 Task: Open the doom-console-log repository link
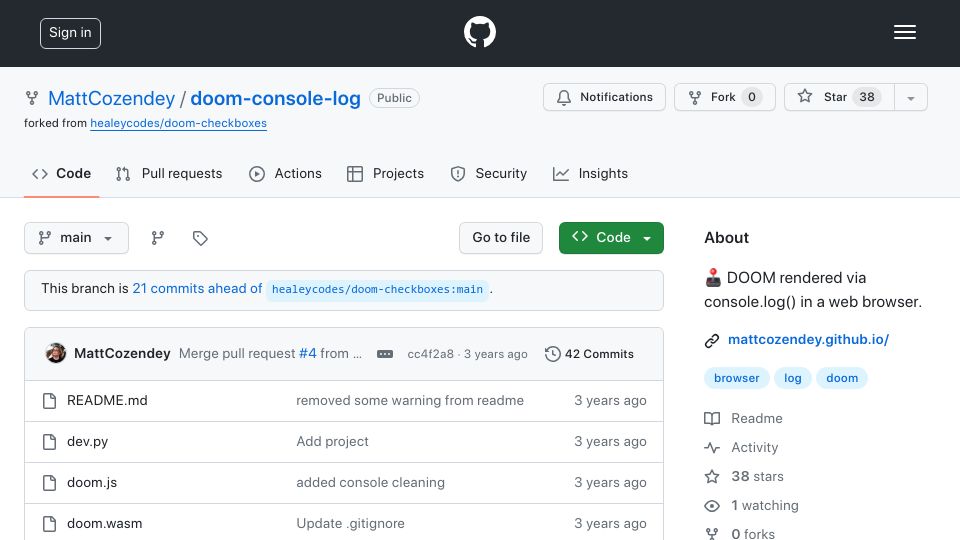coord(276,99)
